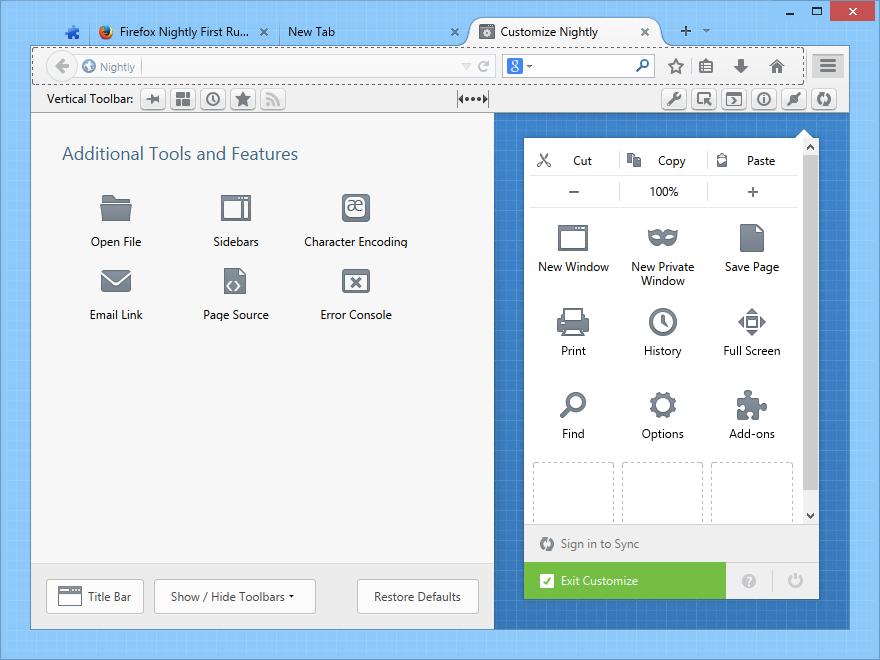Viewport: 880px width, 660px height.
Task: Open the New Private Window mask icon
Action: tap(662, 238)
